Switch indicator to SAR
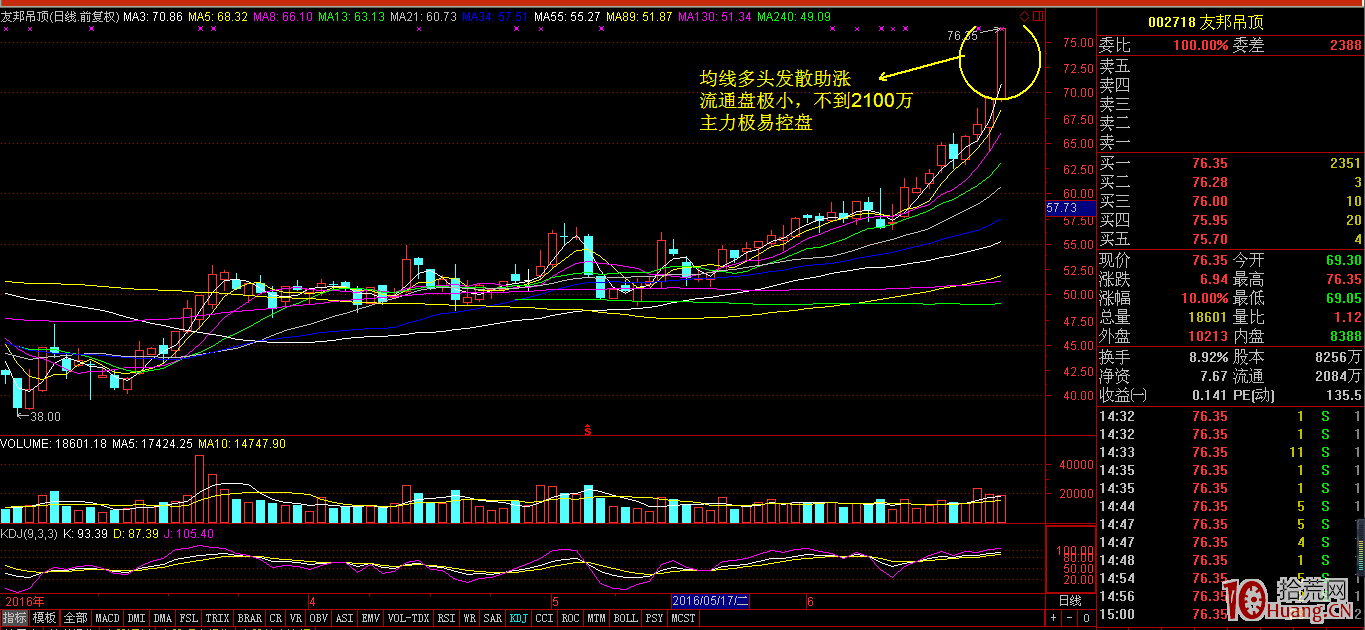 (x=493, y=618)
